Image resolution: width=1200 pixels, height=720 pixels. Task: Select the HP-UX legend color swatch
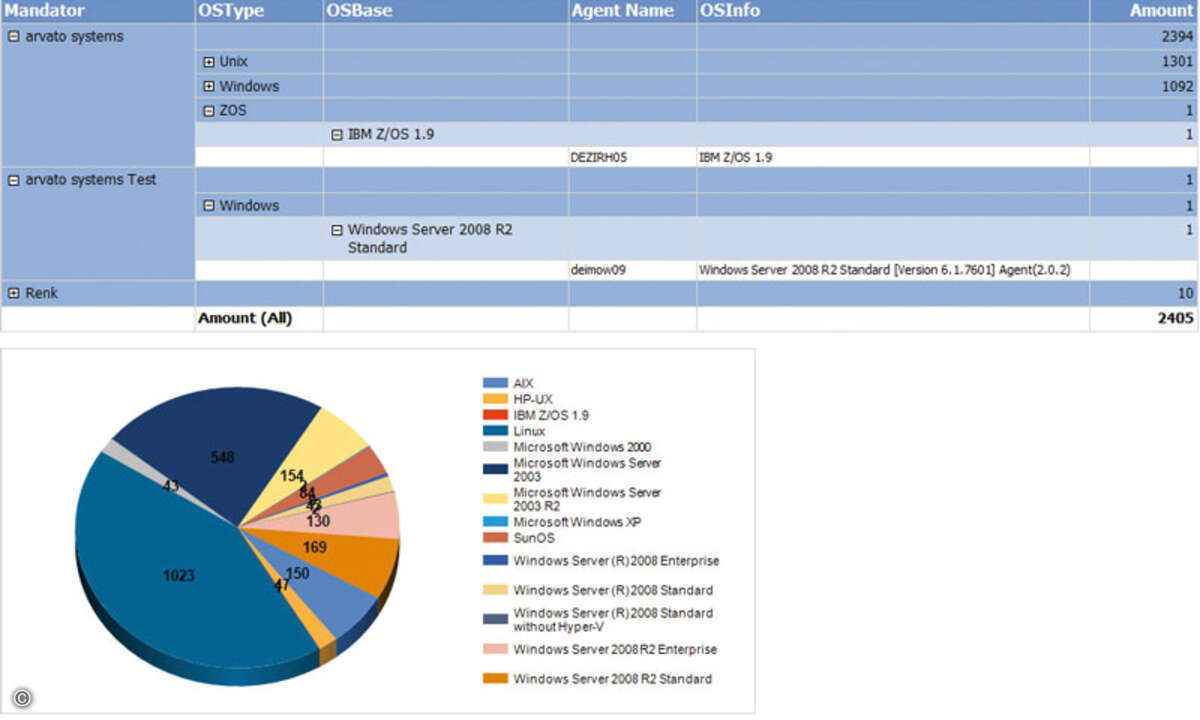pos(495,399)
